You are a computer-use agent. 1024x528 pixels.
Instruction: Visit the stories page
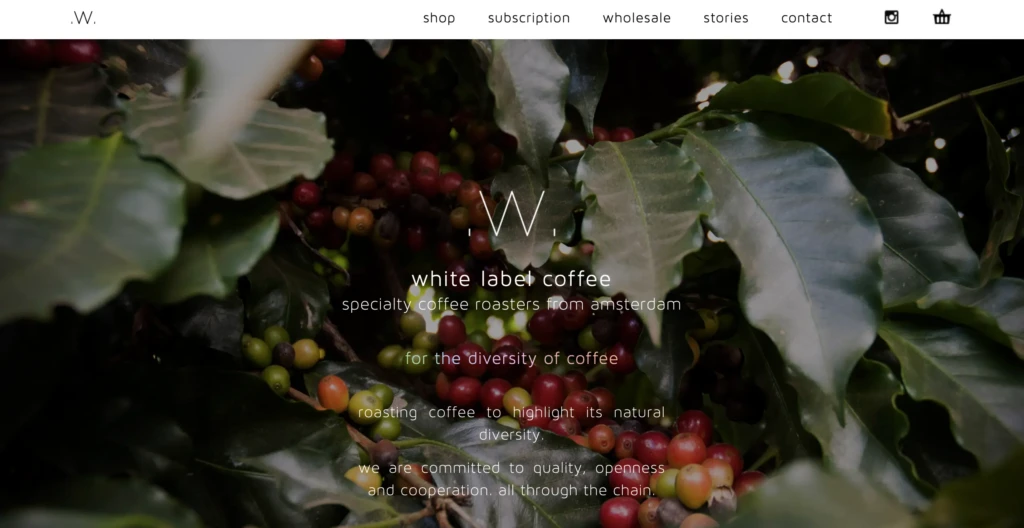(x=726, y=18)
